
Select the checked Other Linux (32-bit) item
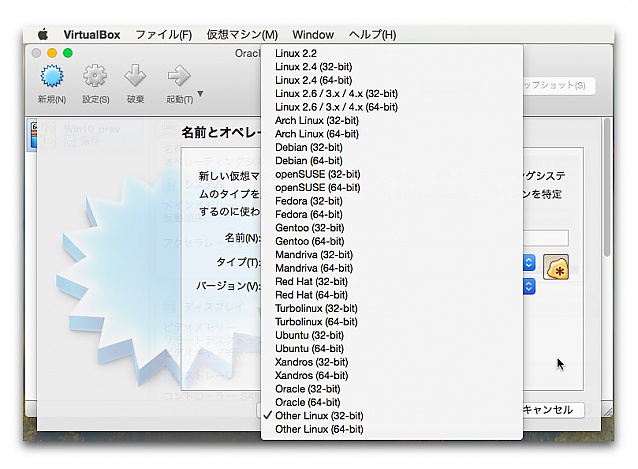(319, 415)
